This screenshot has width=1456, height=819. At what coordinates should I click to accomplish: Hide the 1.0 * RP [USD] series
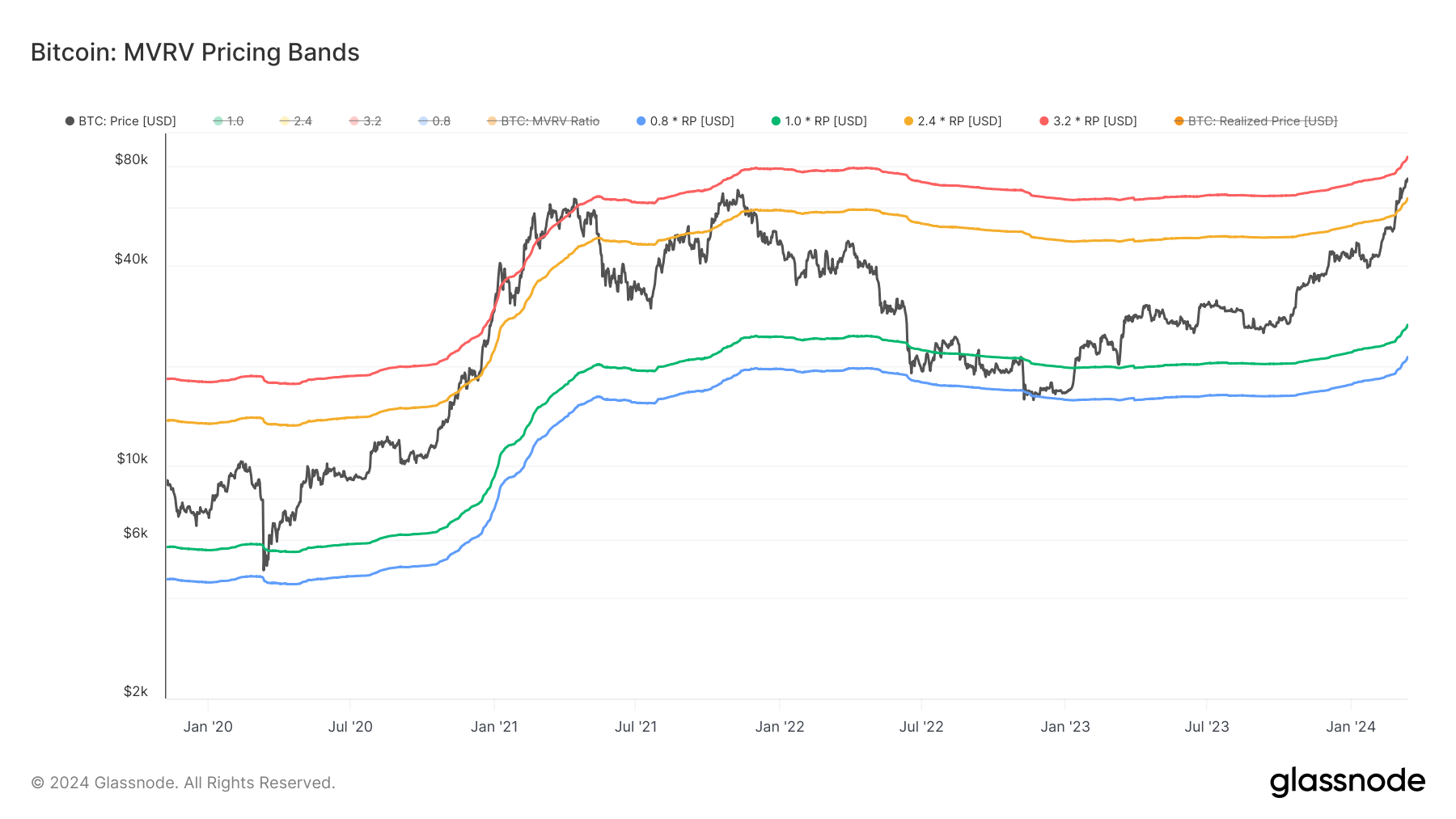tap(819, 121)
